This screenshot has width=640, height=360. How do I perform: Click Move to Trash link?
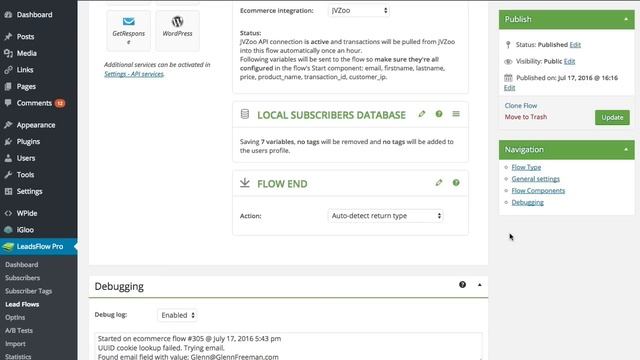526,117
